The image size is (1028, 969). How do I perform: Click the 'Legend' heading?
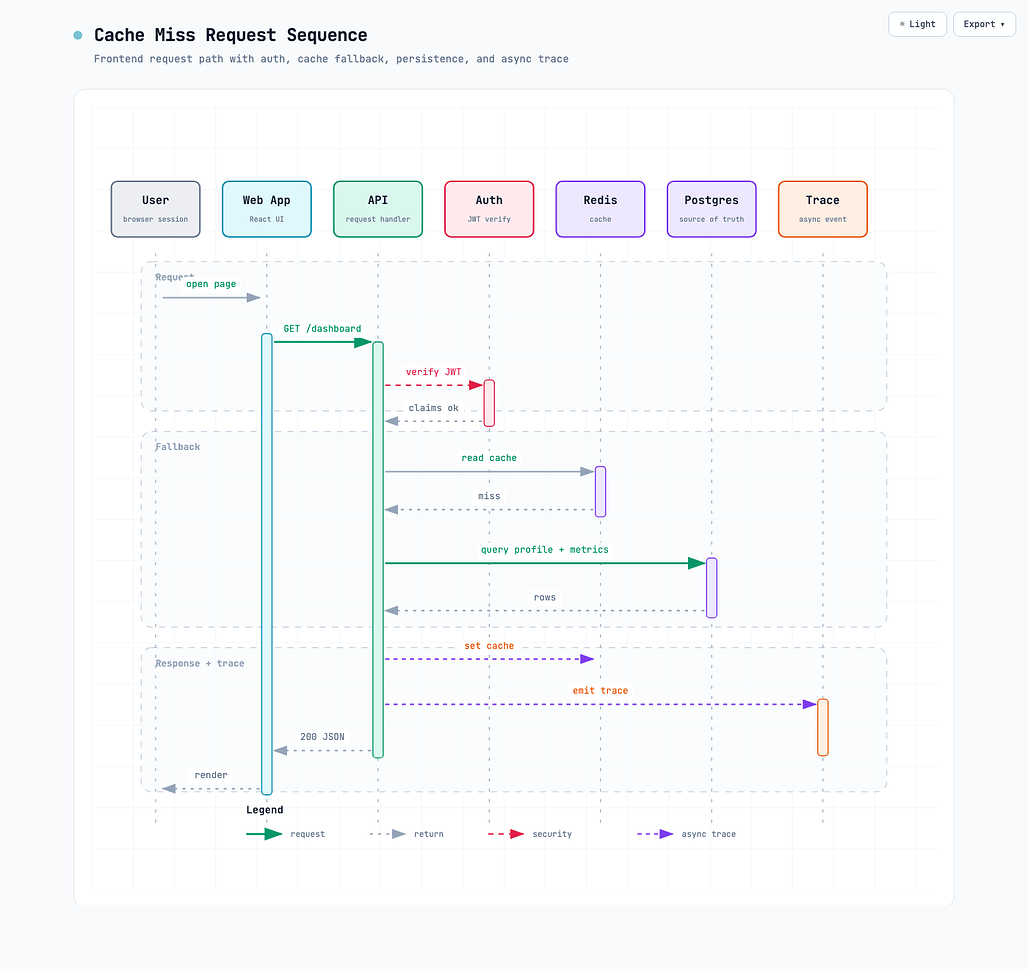click(x=265, y=810)
